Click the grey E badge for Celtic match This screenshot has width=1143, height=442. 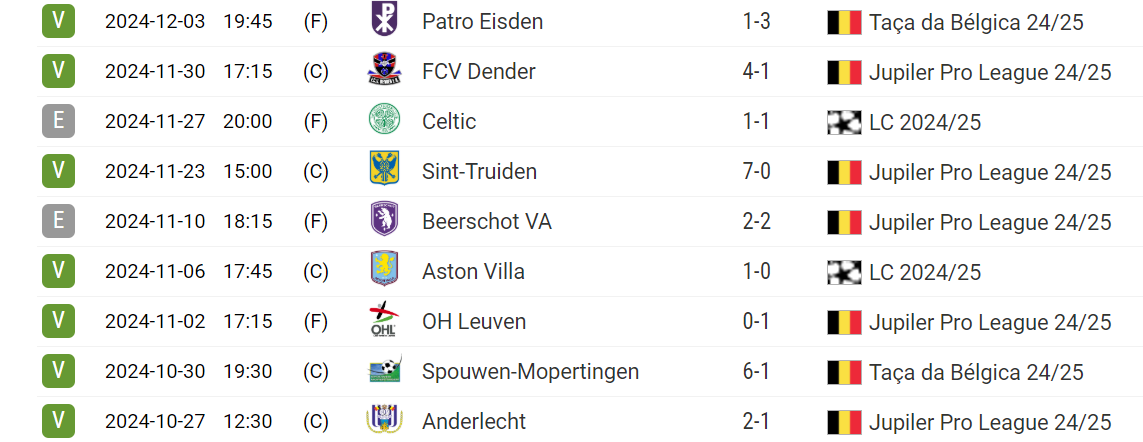[x=59, y=121]
